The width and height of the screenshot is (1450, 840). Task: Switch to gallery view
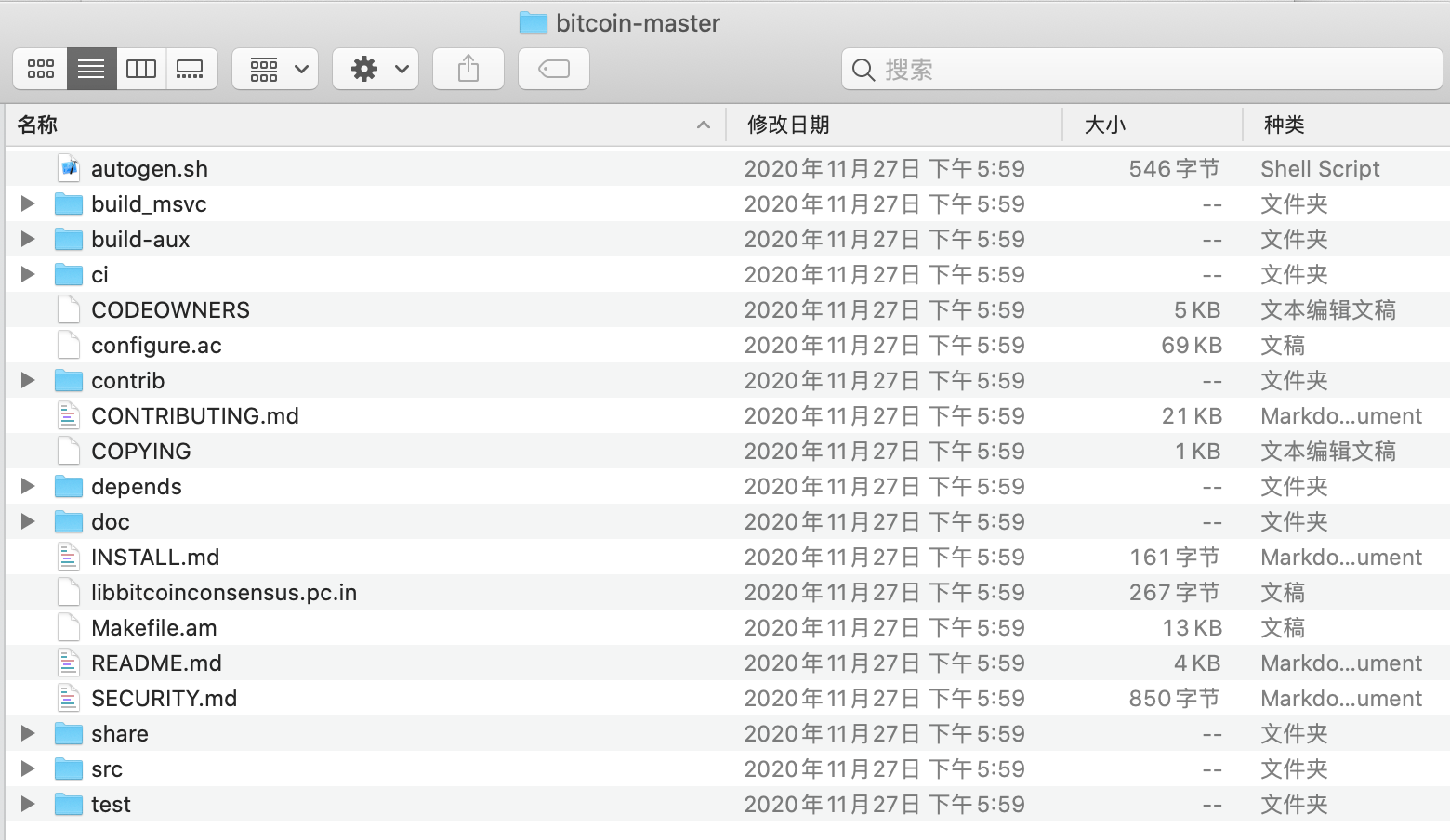(191, 69)
